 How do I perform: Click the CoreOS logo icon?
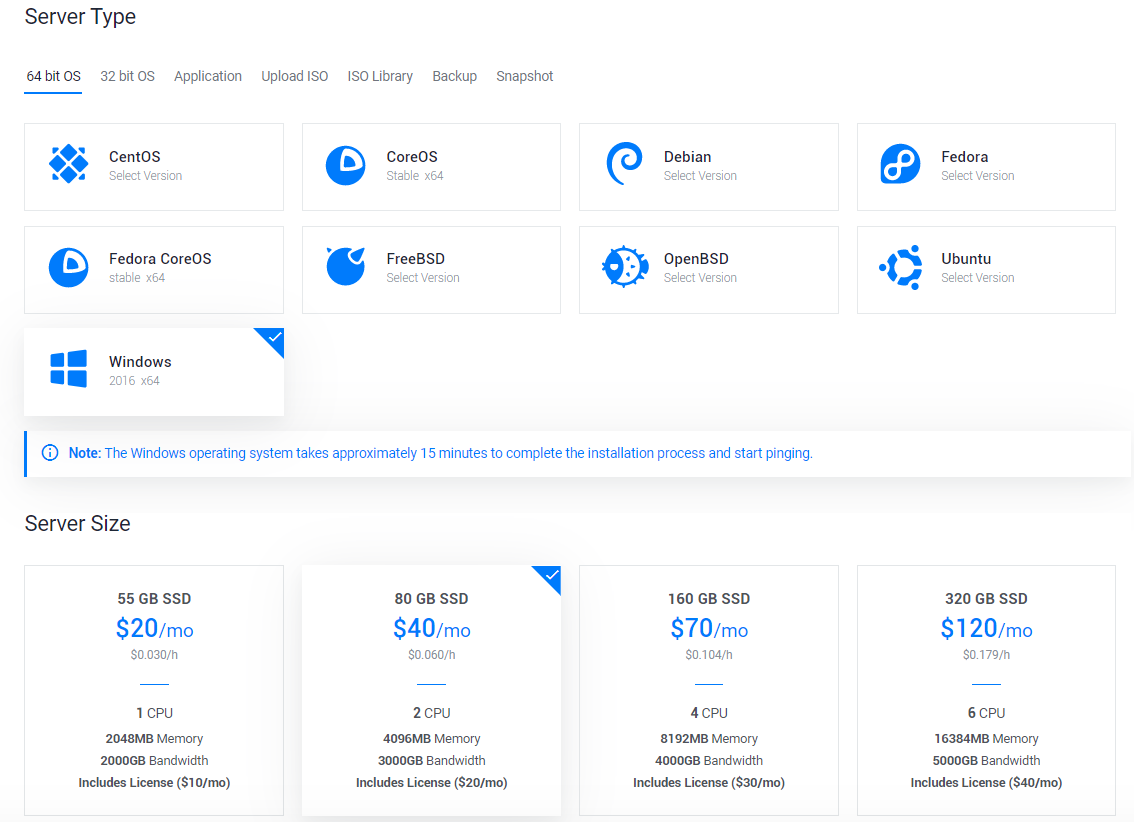346,166
